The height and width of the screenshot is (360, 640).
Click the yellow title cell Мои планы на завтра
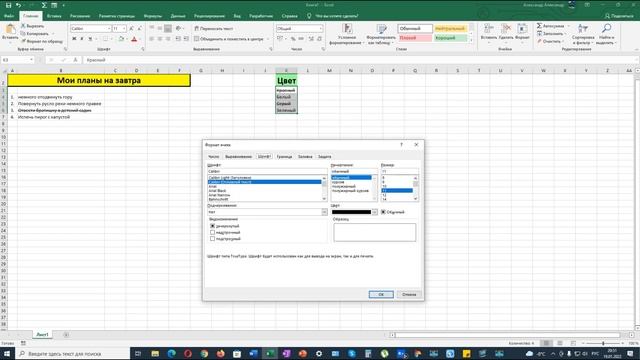[x=99, y=80]
